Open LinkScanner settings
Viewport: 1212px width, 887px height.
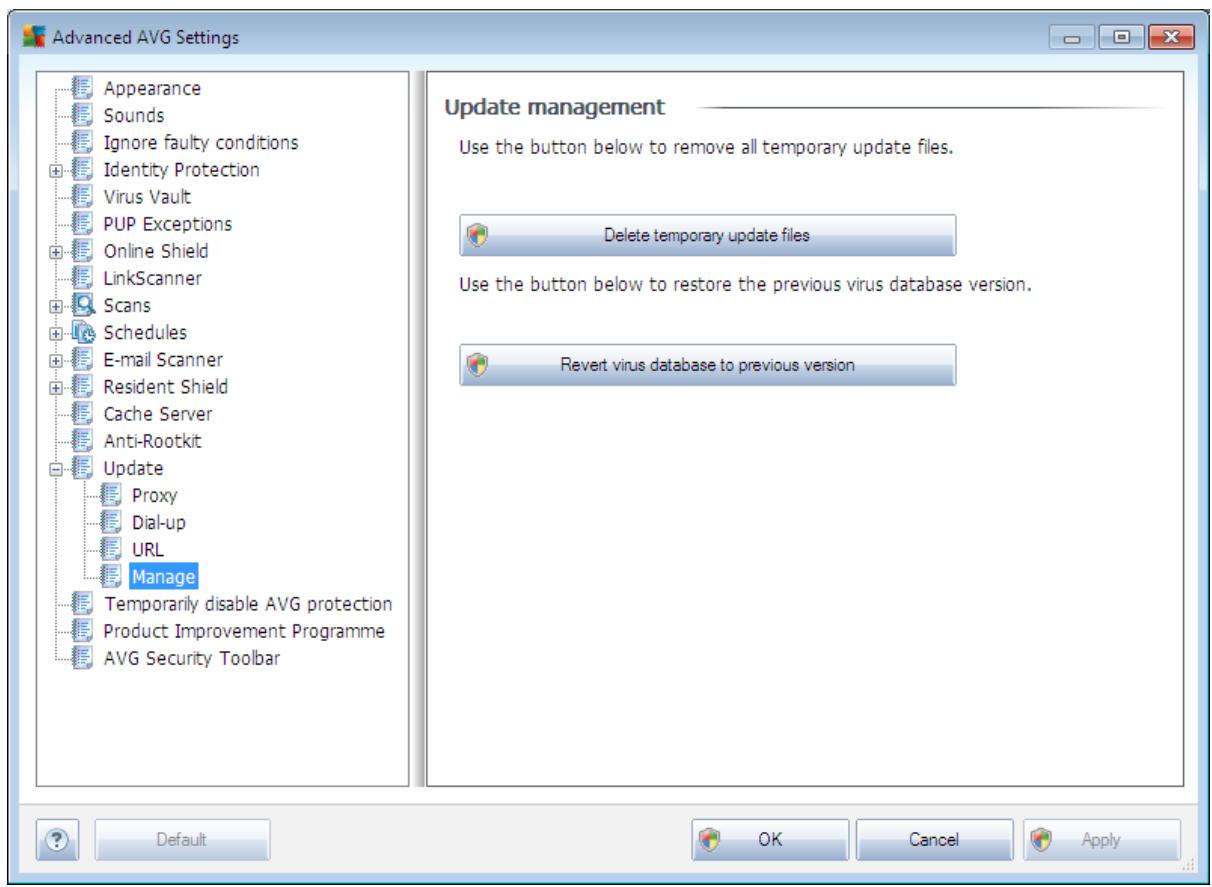tap(153, 279)
